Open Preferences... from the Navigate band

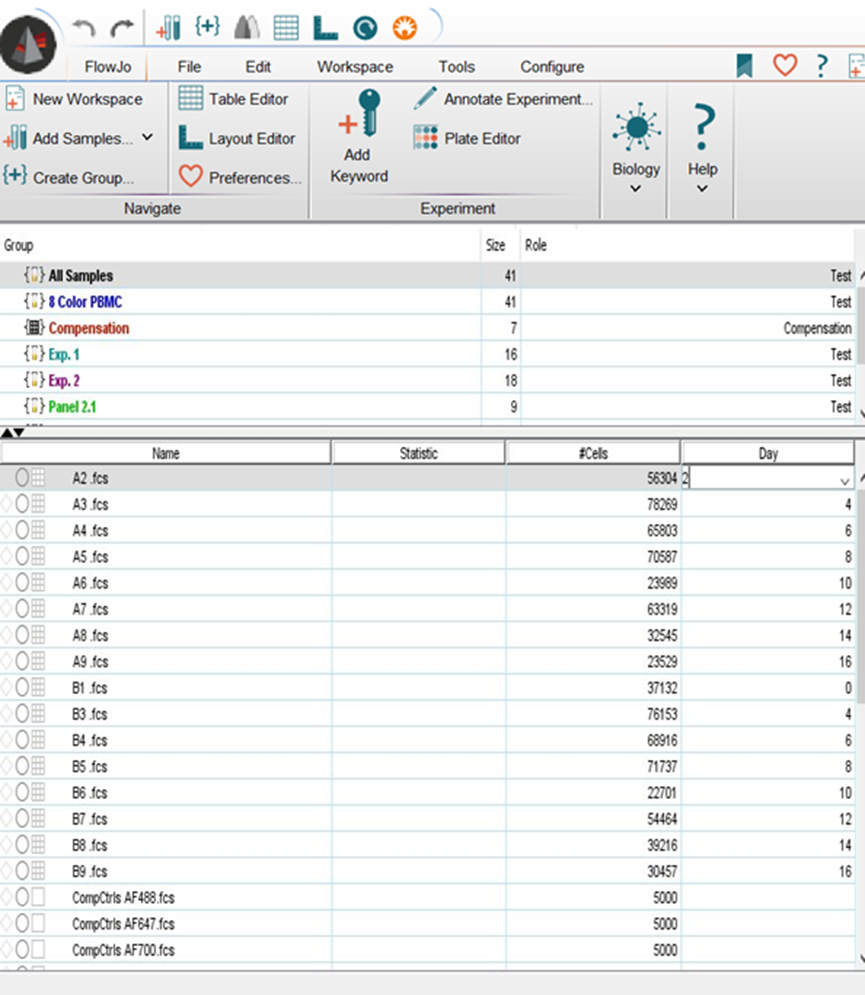coord(240,177)
